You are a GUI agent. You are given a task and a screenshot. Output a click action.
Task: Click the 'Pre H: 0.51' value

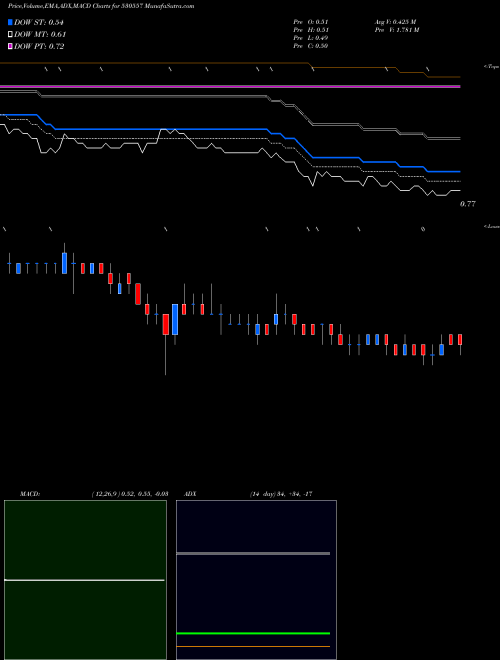click(311, 30)
